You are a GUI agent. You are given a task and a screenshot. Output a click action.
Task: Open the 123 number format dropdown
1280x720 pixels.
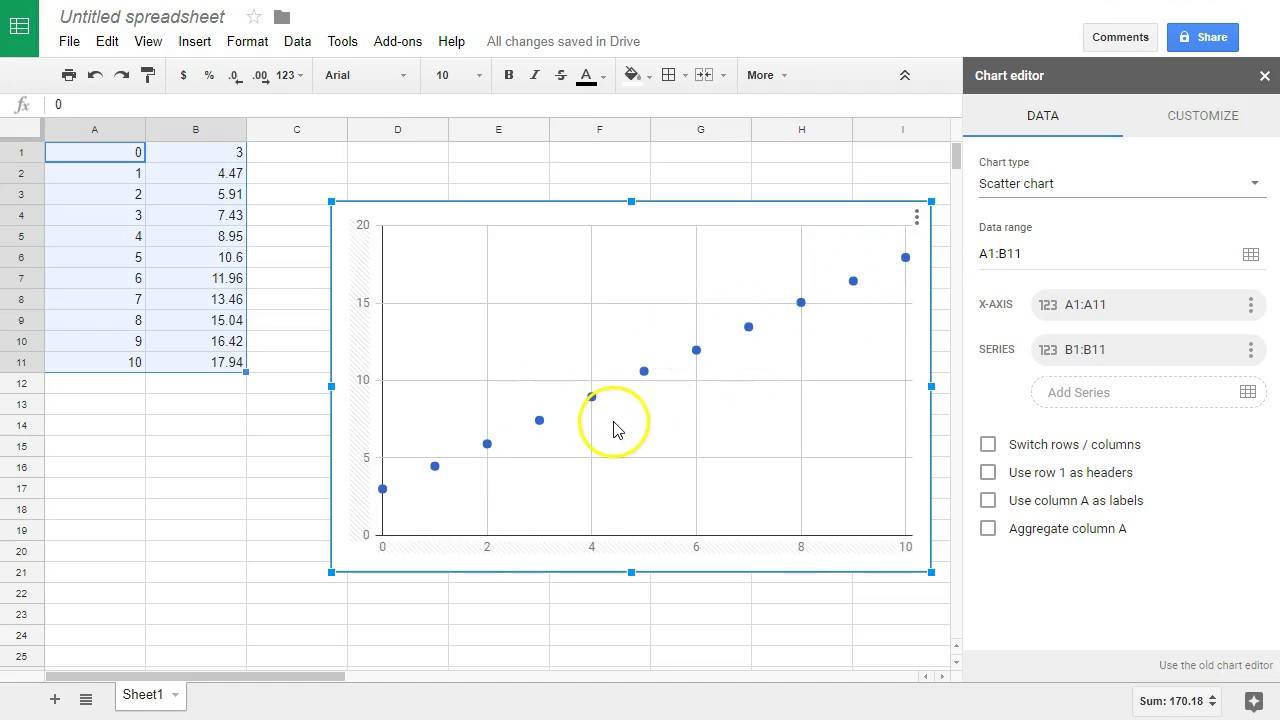[290, 75]
